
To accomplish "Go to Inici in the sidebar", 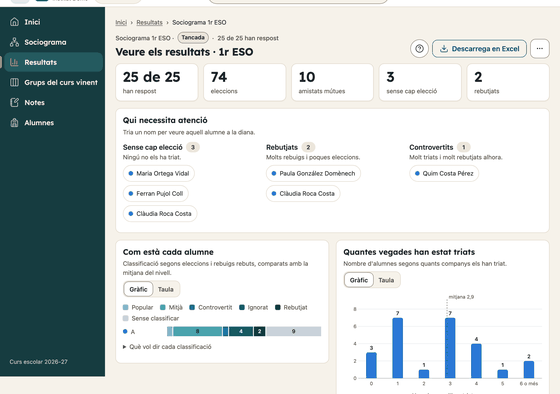I will (54, 22).
